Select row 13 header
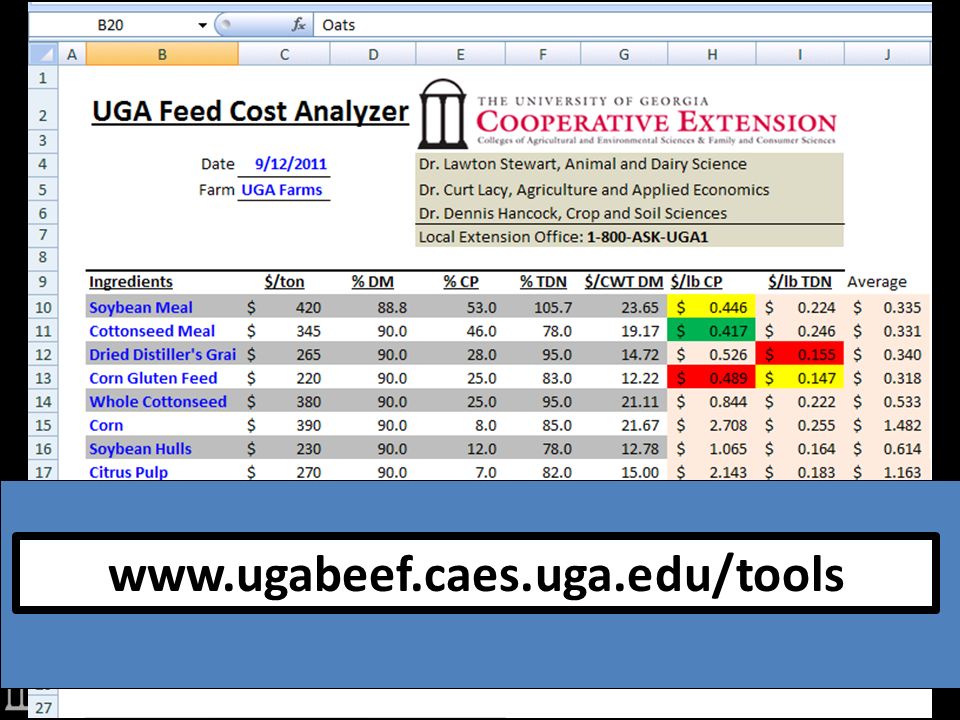The width and height of the screenshot is (960, 720). pos(43,378)
